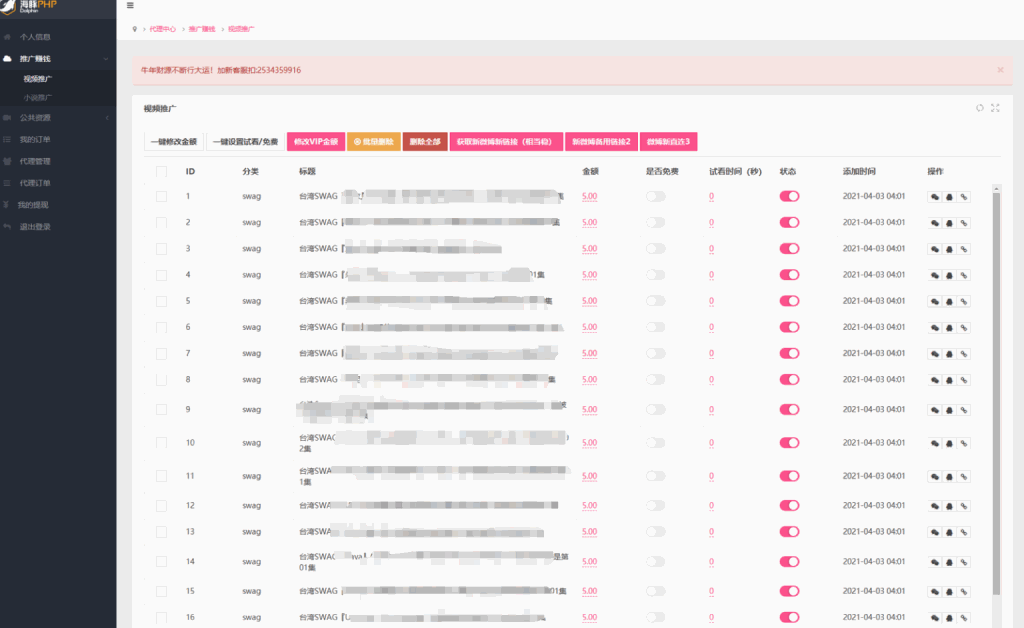Click the link chain icon in row 12
The image size is (1024, 628).
pos(963,506)
